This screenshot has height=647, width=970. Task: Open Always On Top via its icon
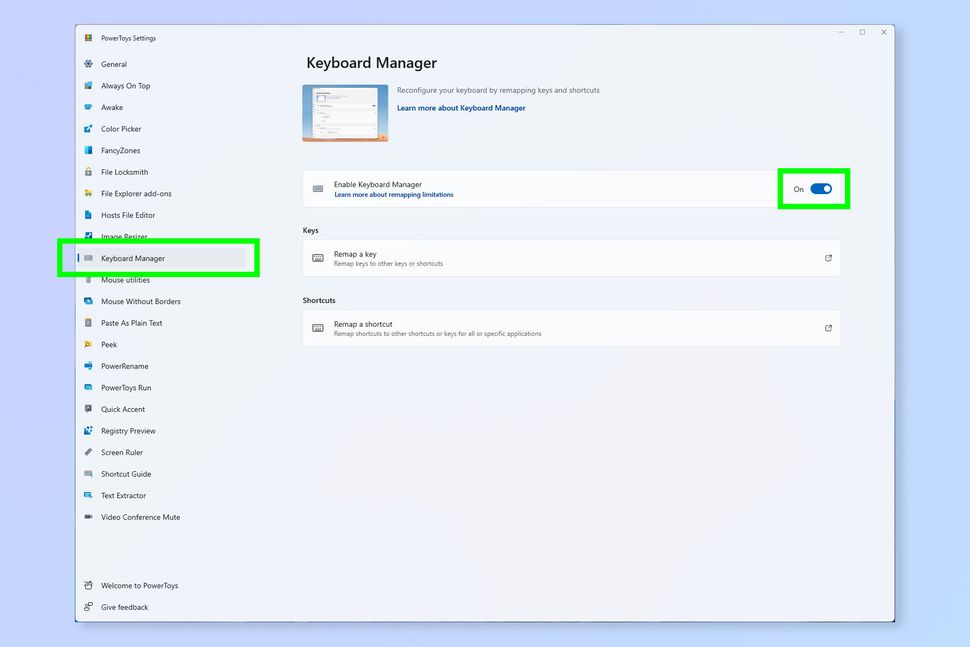point(90,85)
